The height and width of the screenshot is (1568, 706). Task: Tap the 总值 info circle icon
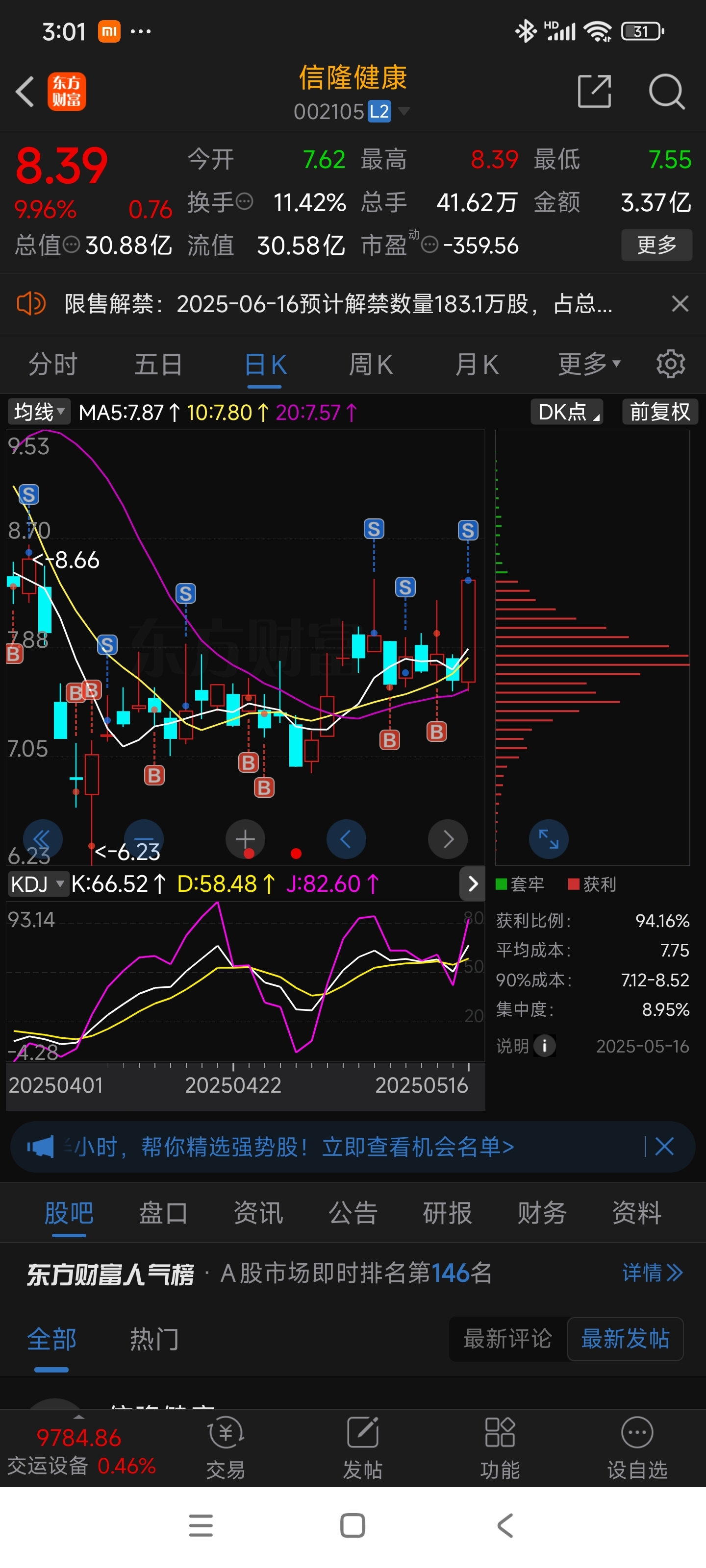[x=71, y=245]
